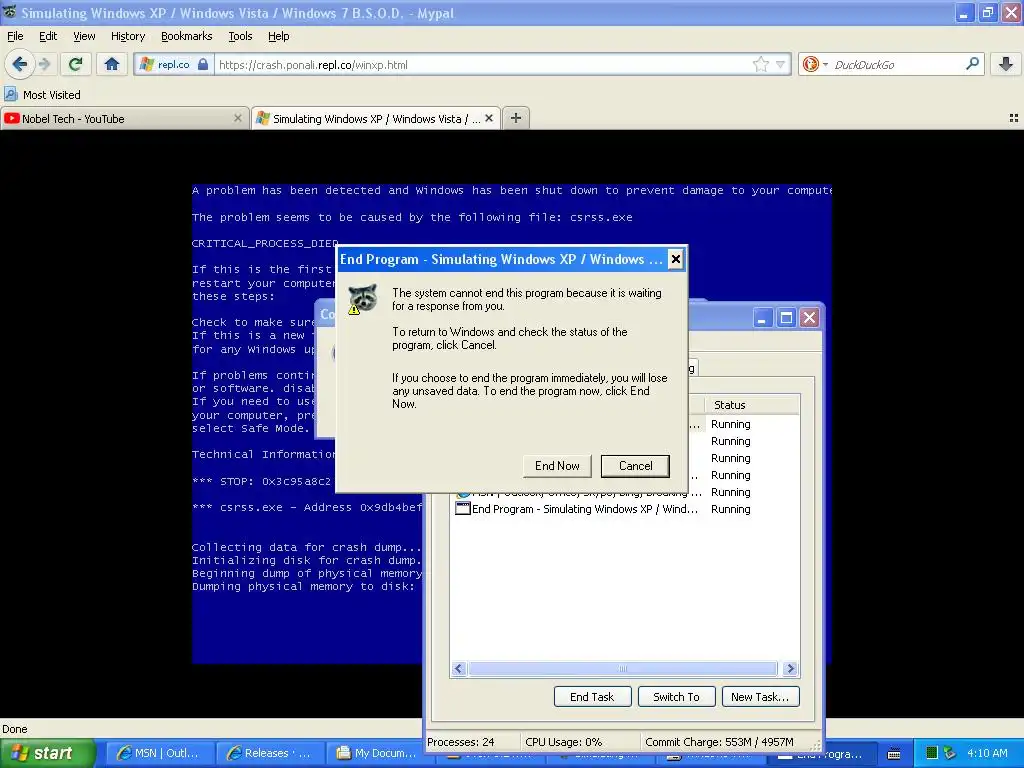The width and height of the screenshot is (1024, 768).
Task: Switch to the Nobel Tech - YouTube tab
Action: (x=124, y=118)
